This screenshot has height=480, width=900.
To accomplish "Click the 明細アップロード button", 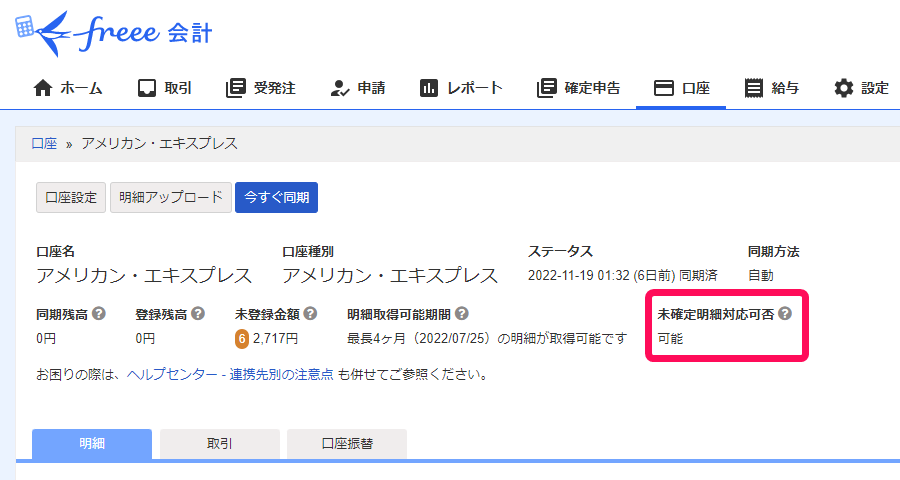I will pyautogui.click(x=171, y=198).
